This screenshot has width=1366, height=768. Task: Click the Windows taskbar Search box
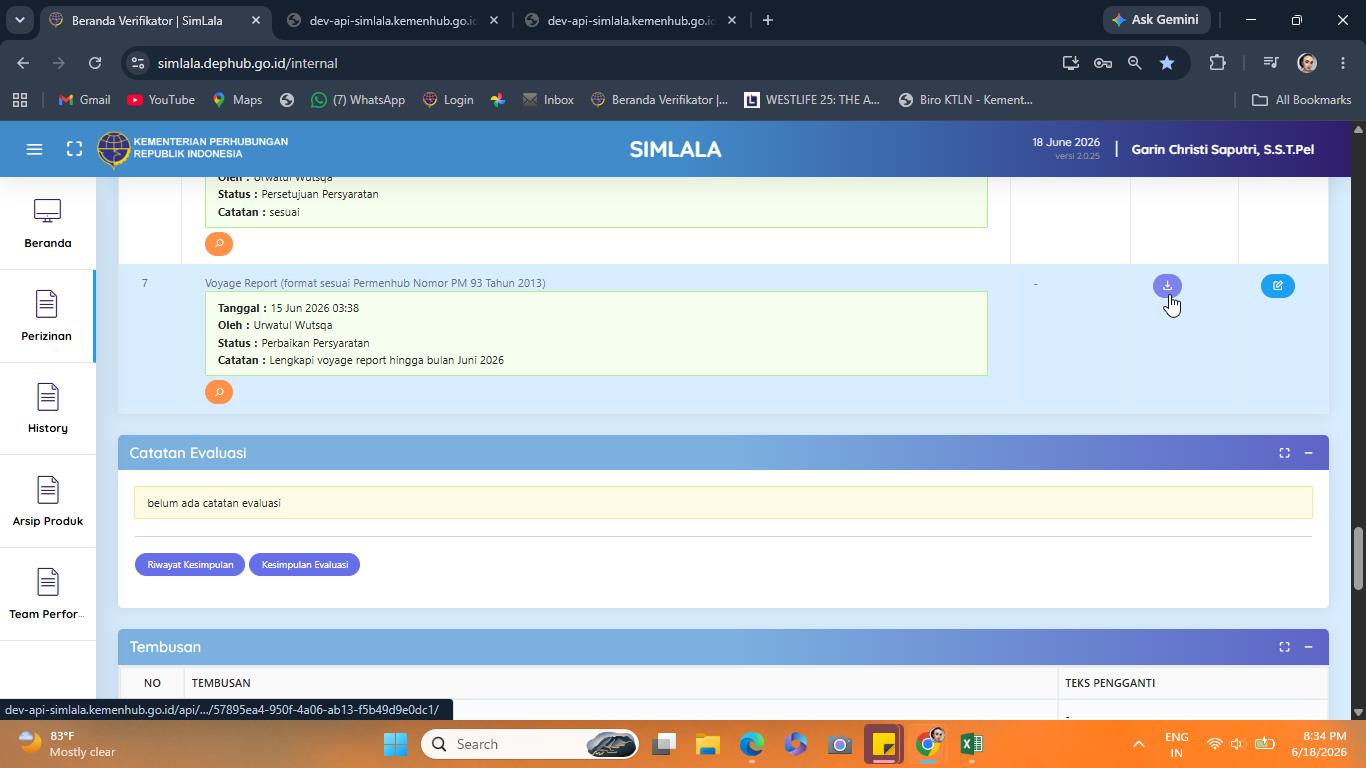(529, 744)
